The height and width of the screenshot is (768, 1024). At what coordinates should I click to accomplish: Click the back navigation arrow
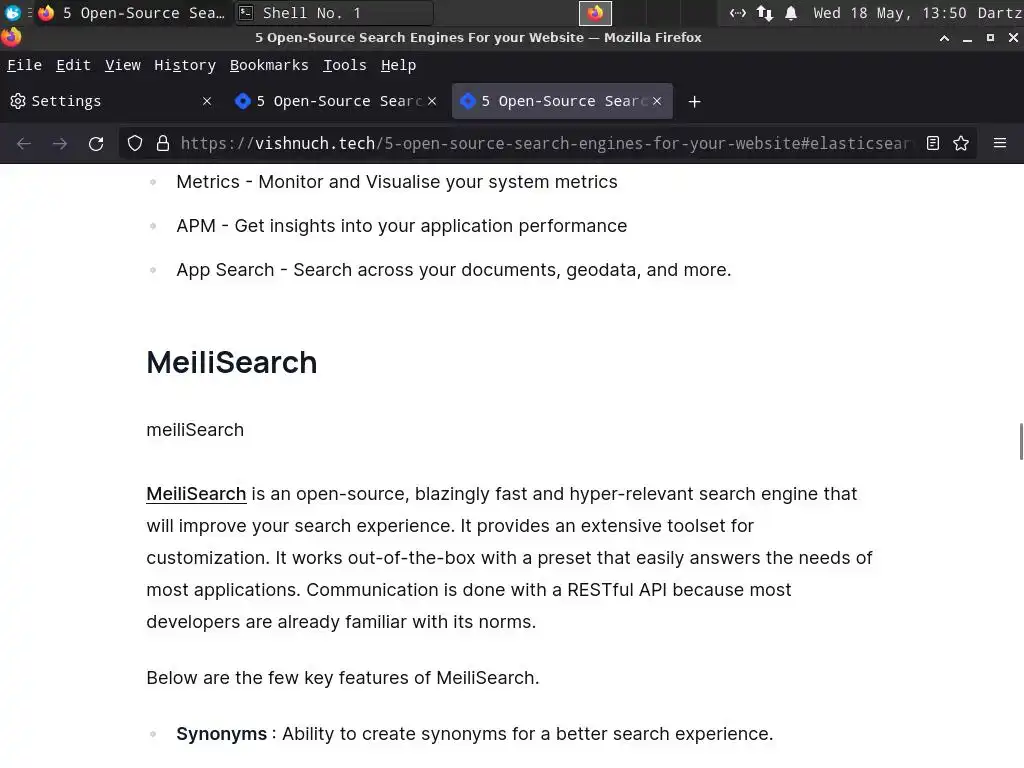(x=24, y=143)
